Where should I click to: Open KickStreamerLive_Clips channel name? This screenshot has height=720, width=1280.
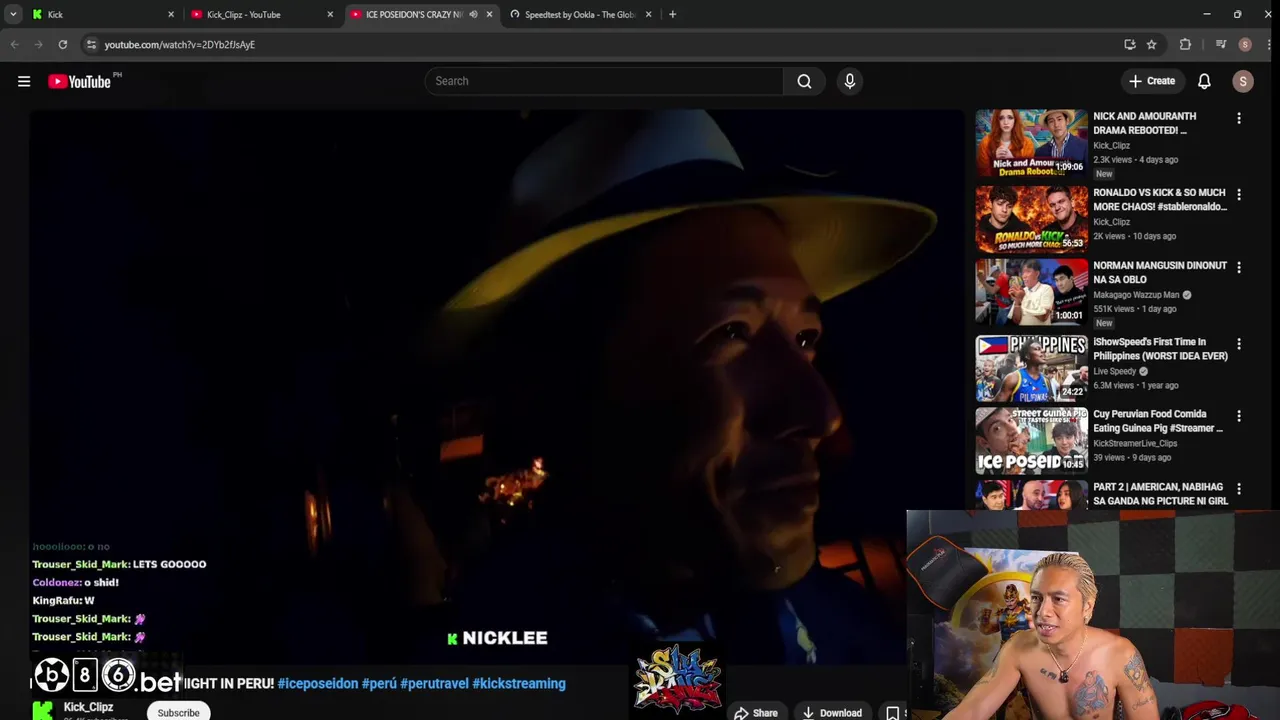1135,443
